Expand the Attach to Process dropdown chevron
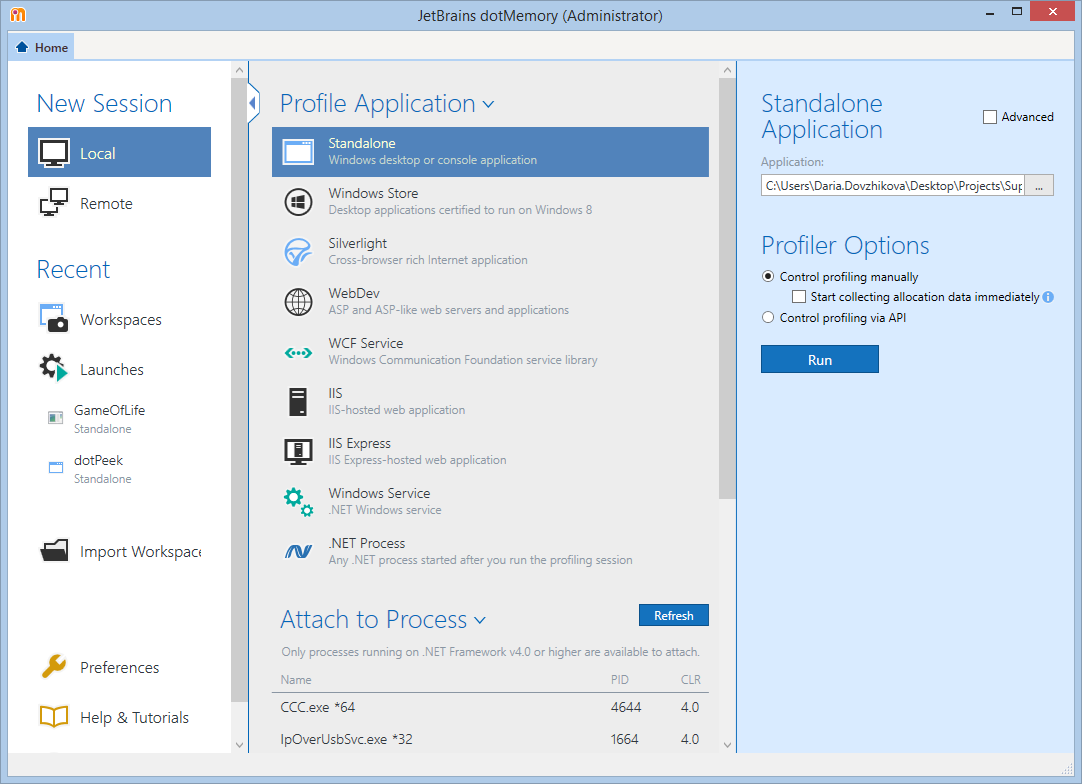Image resolution: width=1082 pixels, height=784 pixels. 480,620
